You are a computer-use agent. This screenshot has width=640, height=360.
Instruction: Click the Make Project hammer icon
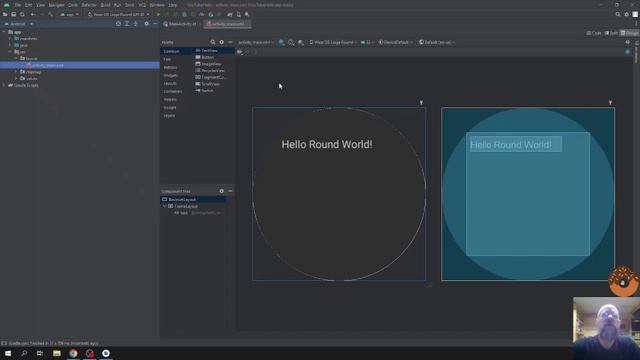pyautogui.click(x=51, y=14)
